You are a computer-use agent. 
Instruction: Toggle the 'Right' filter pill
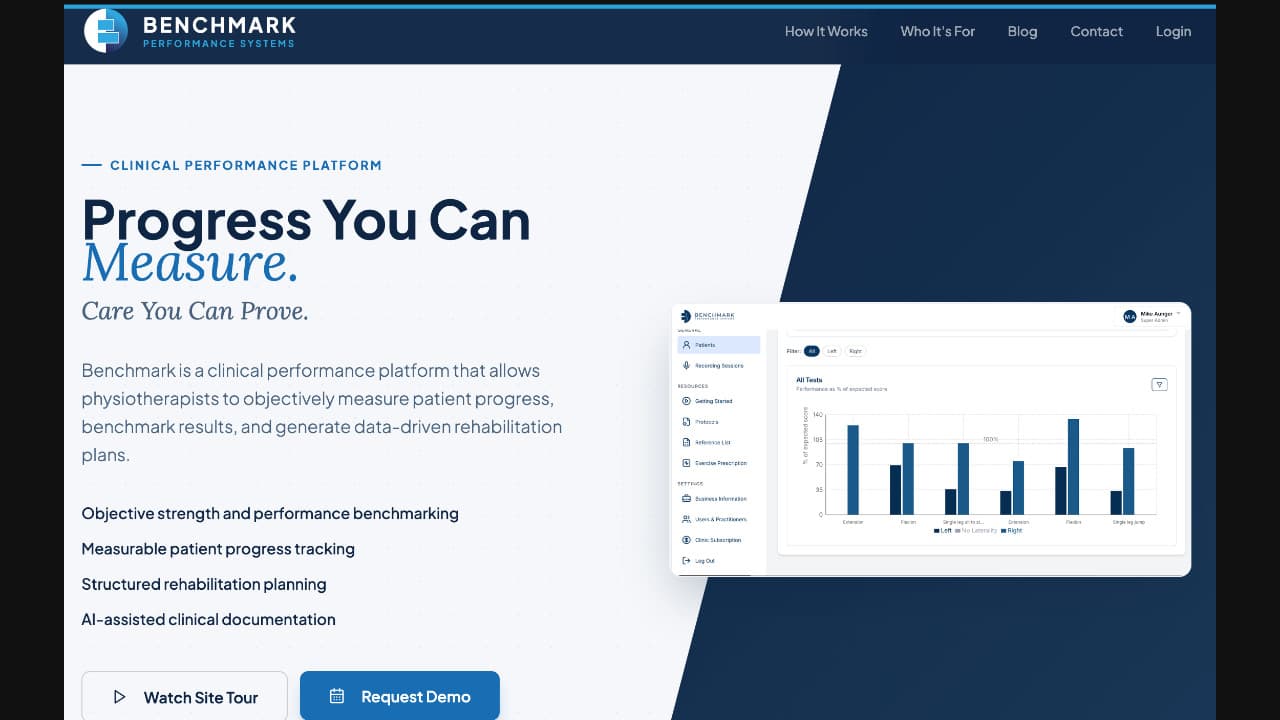pos(855,351)
